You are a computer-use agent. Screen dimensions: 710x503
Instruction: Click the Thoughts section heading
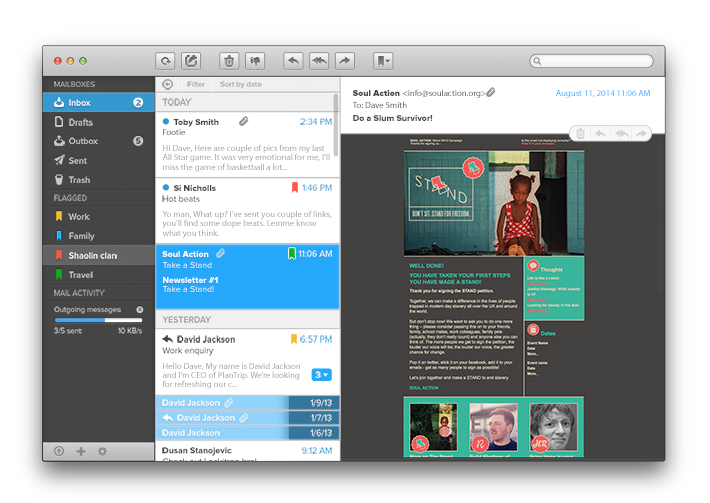(x=551, y=269)
